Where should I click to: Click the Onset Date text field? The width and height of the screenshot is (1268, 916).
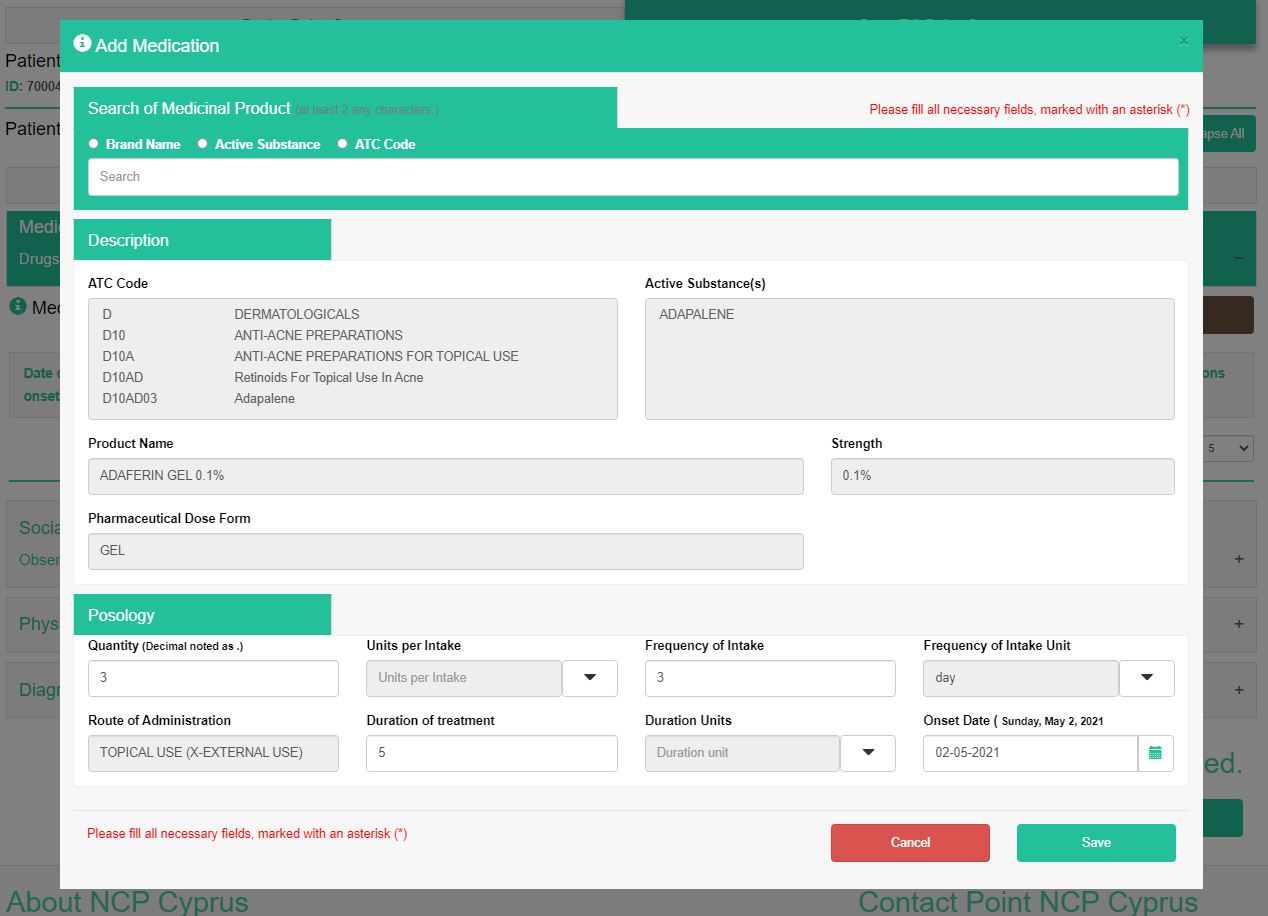[1029, 753]
